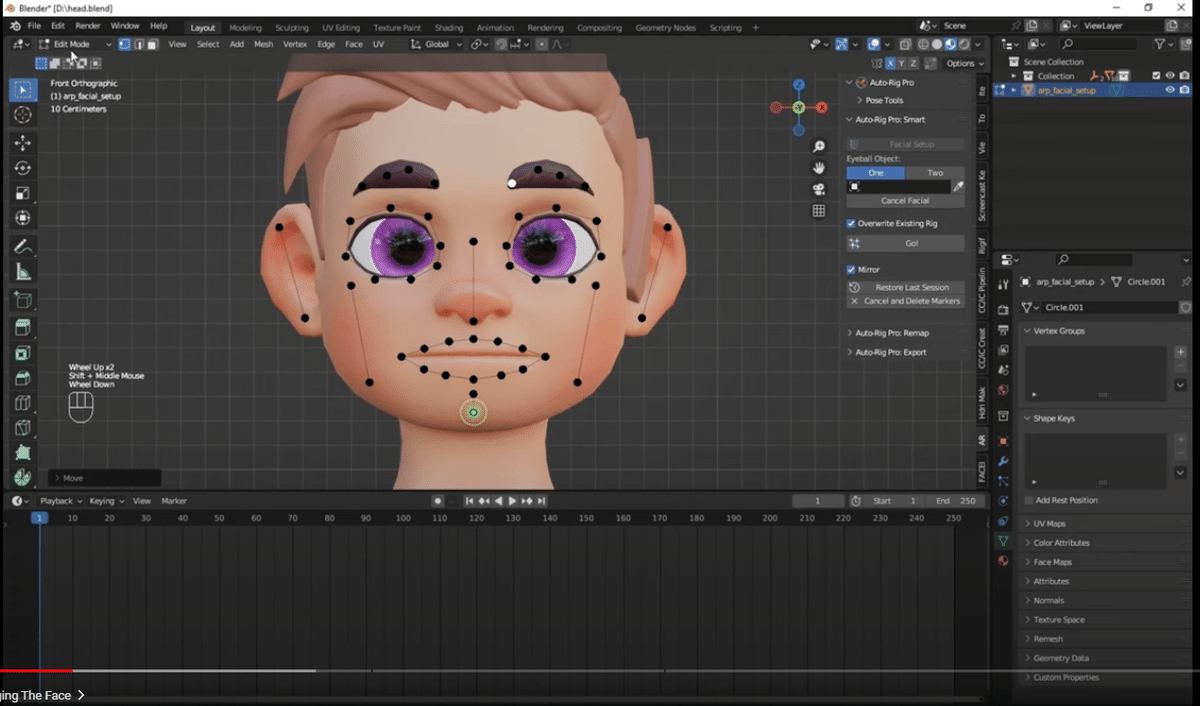Open the Playback dropdown in timeline
This screenshot has width=1200, height=706.
point(60,501)
